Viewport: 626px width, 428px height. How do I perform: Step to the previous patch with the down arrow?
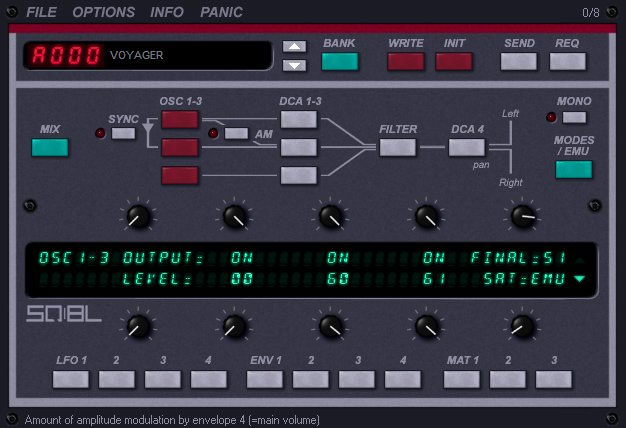click(294, 65)
